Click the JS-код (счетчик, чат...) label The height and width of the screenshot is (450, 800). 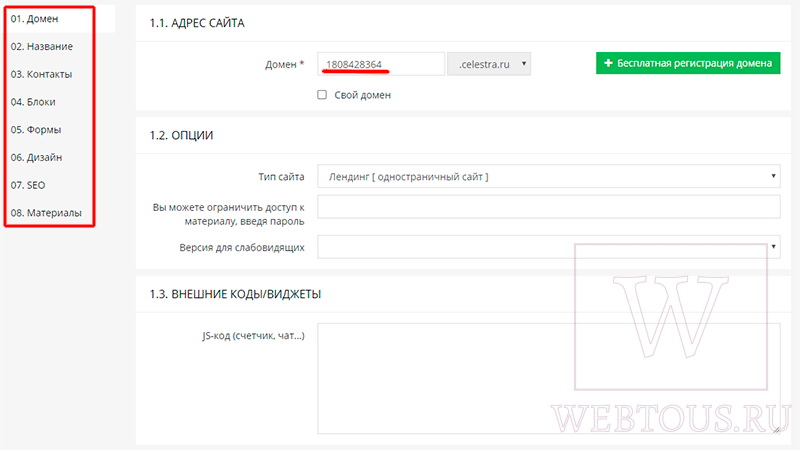coord(253,336)
